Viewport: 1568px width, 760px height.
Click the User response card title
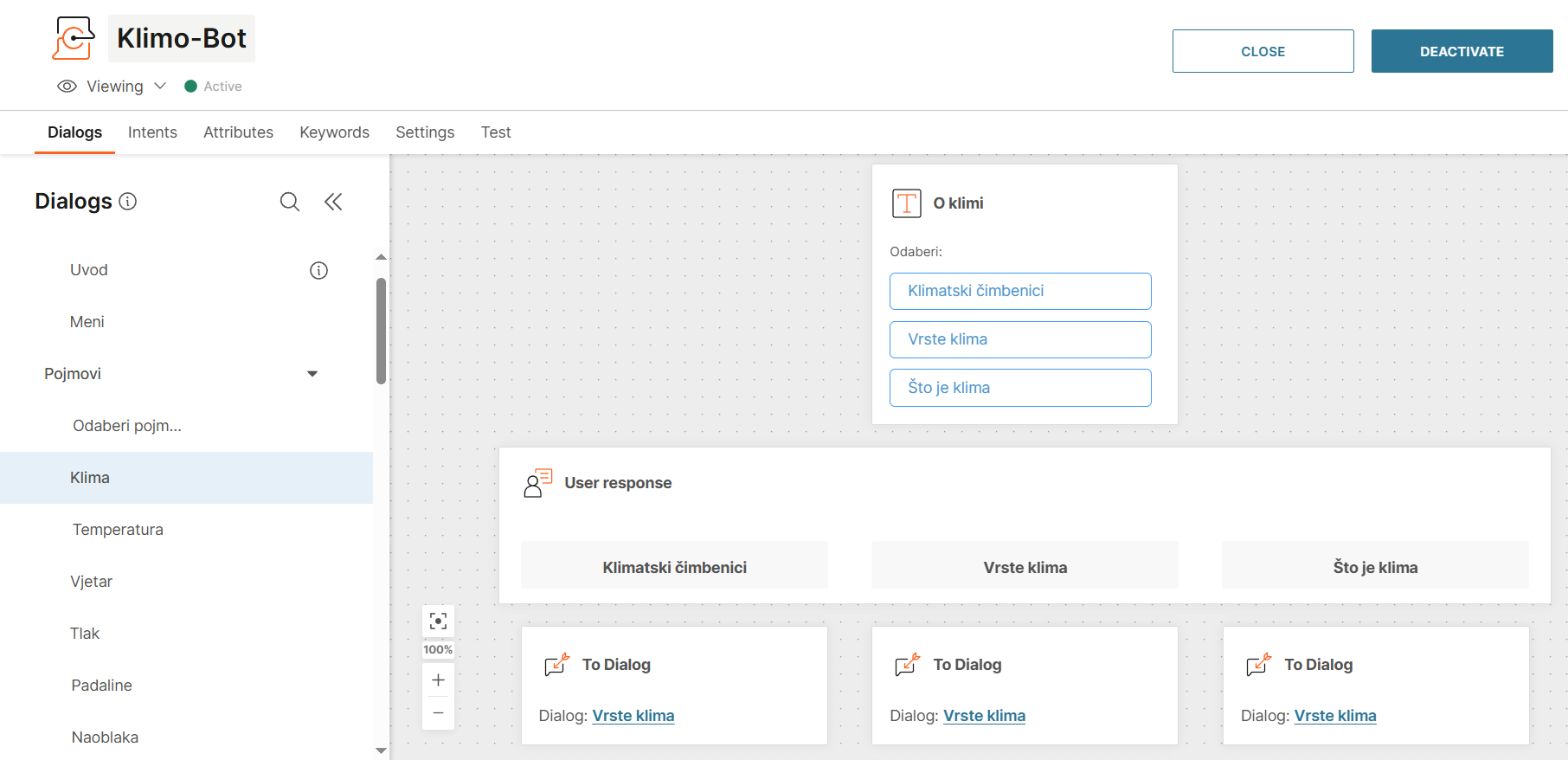pyautogui.click(x=618, y=483)
